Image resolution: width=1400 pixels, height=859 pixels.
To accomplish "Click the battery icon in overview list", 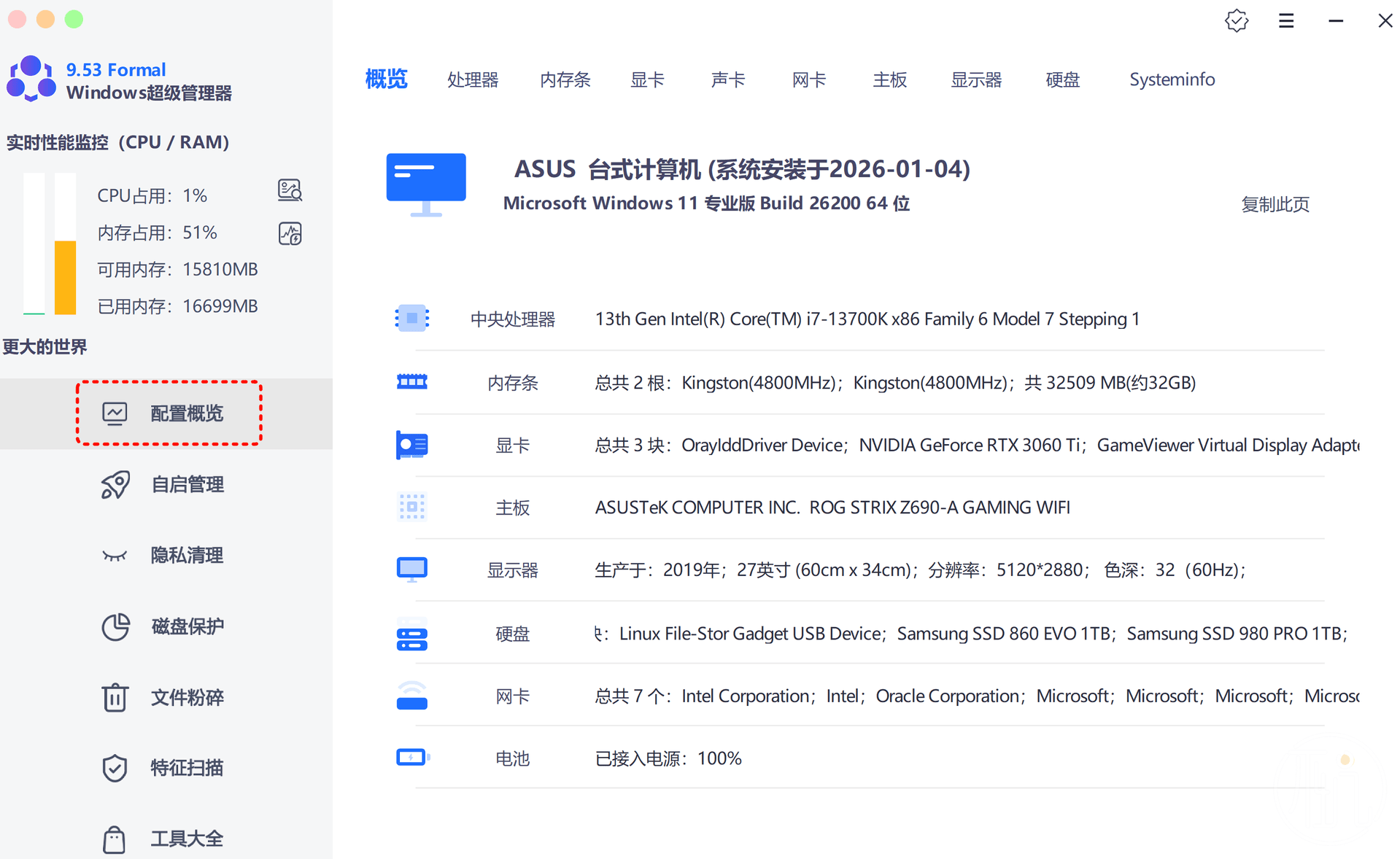I will [412, 758].
